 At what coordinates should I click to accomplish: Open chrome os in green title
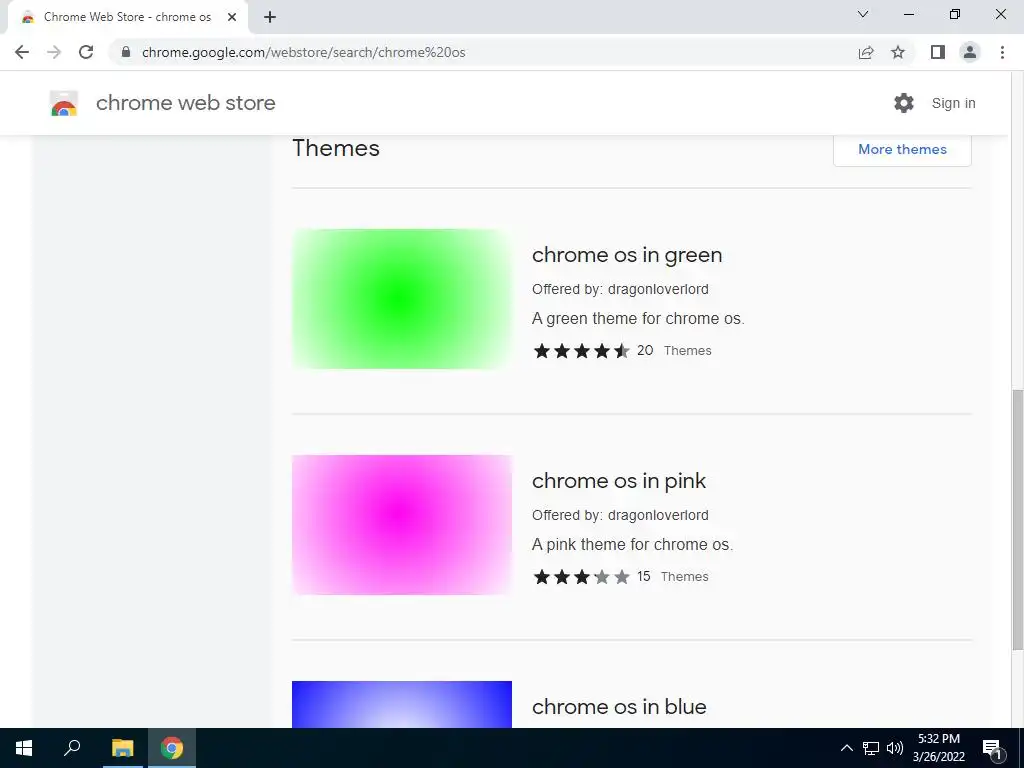coord(627,255)
